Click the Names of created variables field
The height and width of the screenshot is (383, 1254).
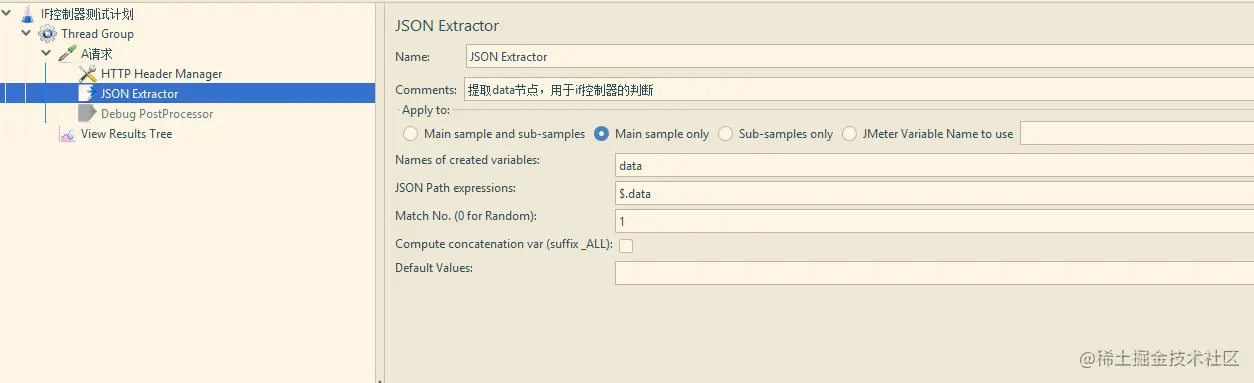point(934,165)
